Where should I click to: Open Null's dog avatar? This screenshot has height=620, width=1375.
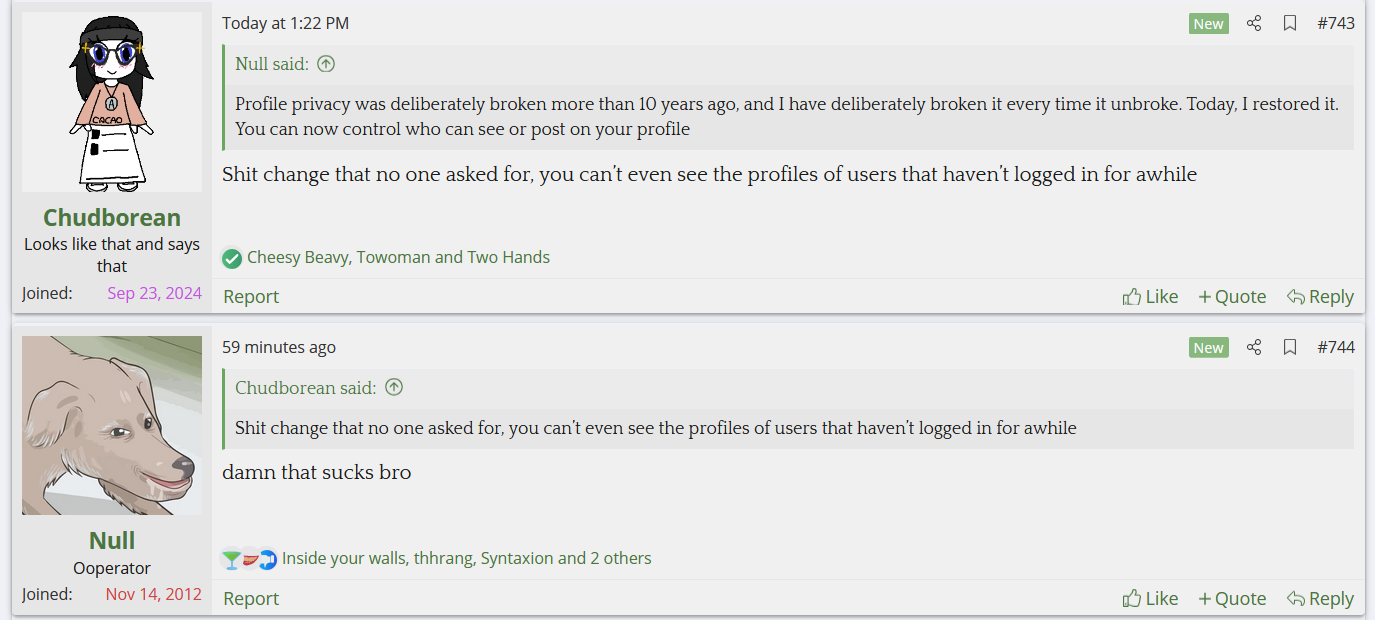112,425
